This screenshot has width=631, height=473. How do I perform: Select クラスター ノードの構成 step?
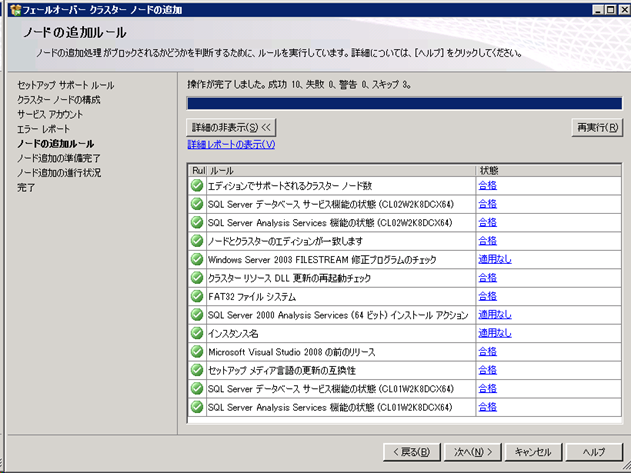click(x=59, y=100)
